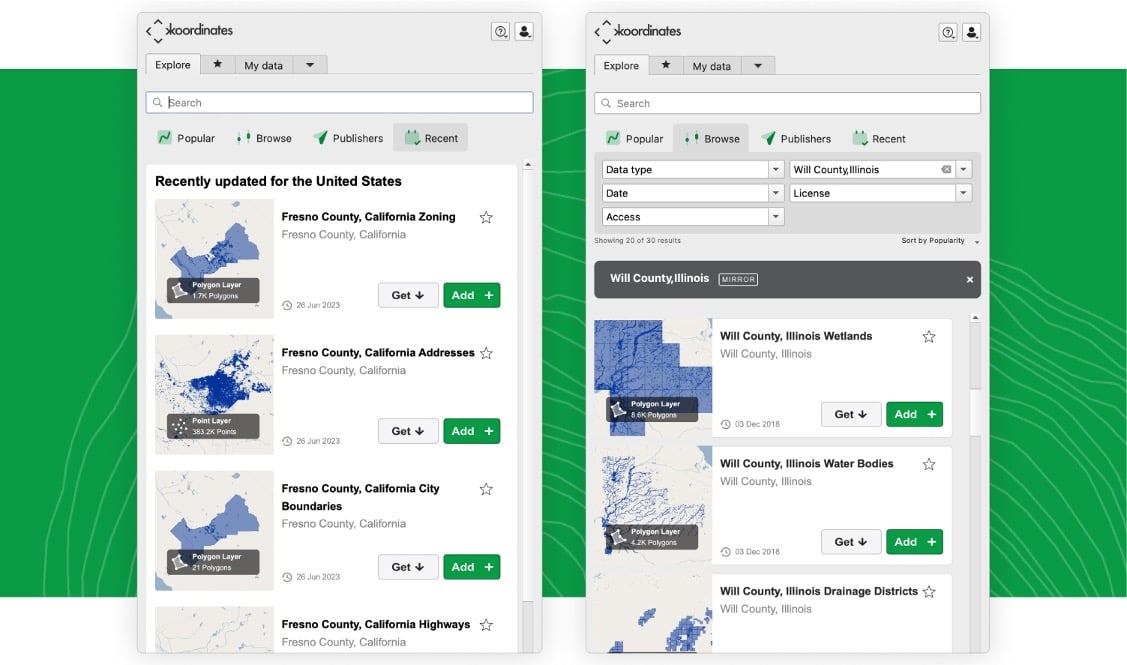Open help icon in left Koordinates panel
Image resolution: width=1127 pixels, height=665 pixels.
pyautogui.click(x=500, y=31)
